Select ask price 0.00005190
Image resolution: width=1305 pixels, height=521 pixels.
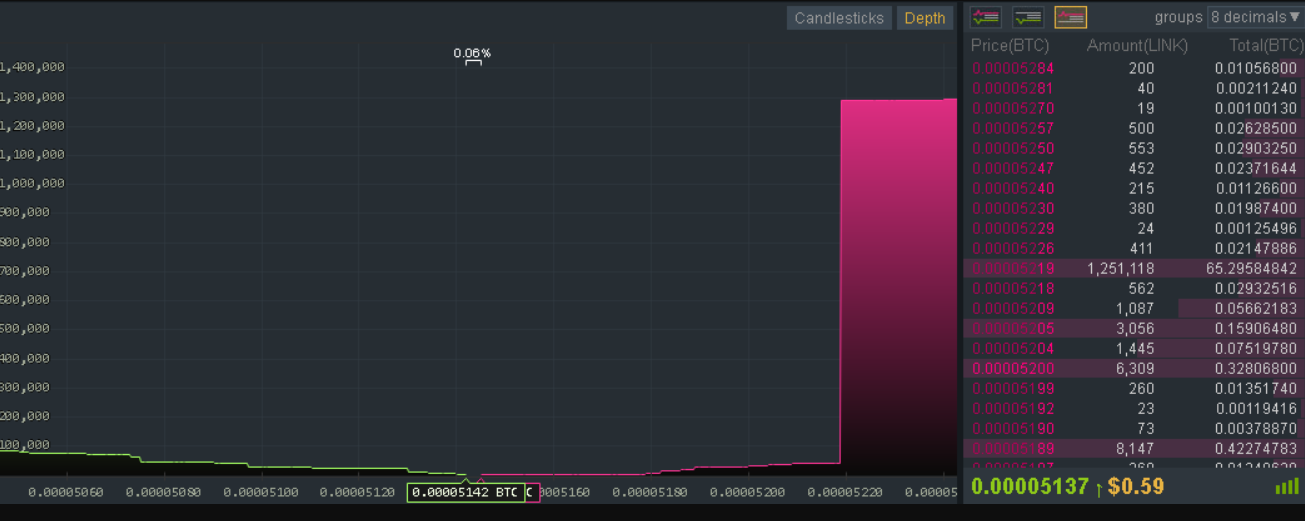(x=1013, y=428)
